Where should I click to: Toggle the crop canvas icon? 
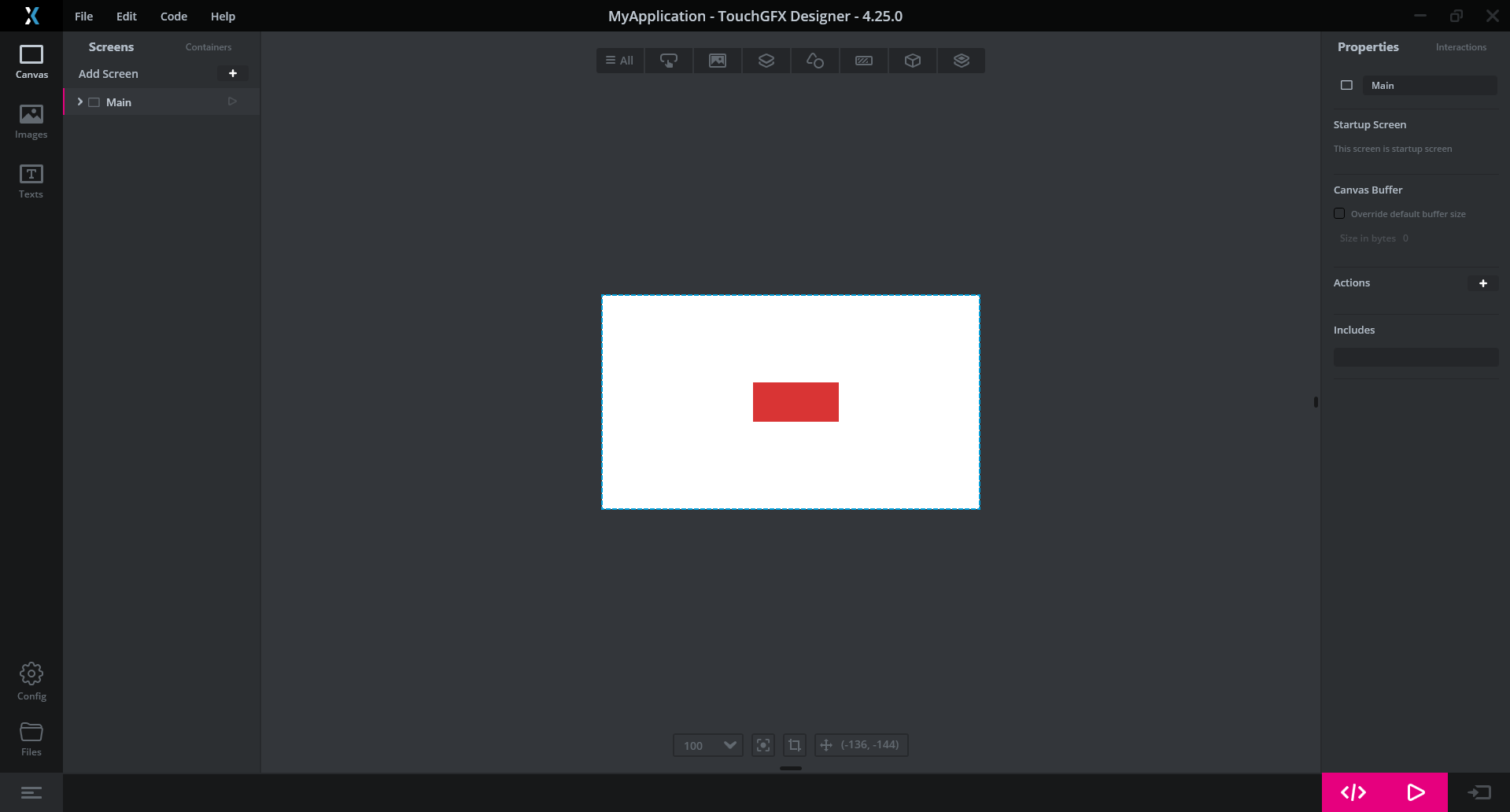pos(794,744)
